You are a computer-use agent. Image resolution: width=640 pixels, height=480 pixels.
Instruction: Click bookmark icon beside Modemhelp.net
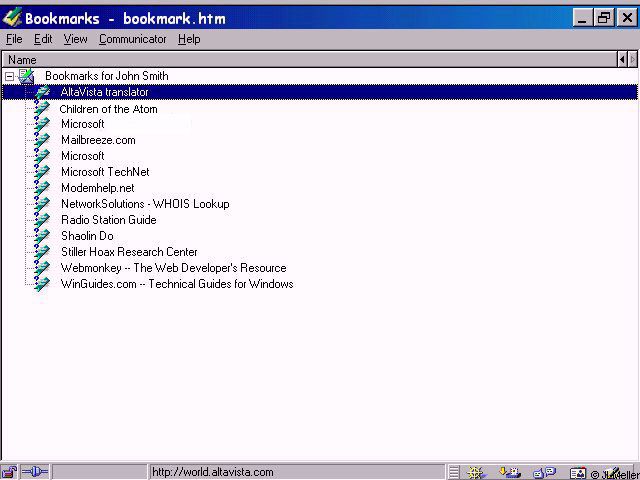click(x=42, y=188)
